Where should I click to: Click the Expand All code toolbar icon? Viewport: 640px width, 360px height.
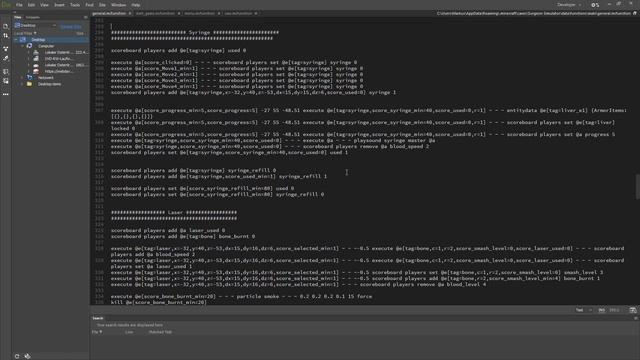point(6,49)
